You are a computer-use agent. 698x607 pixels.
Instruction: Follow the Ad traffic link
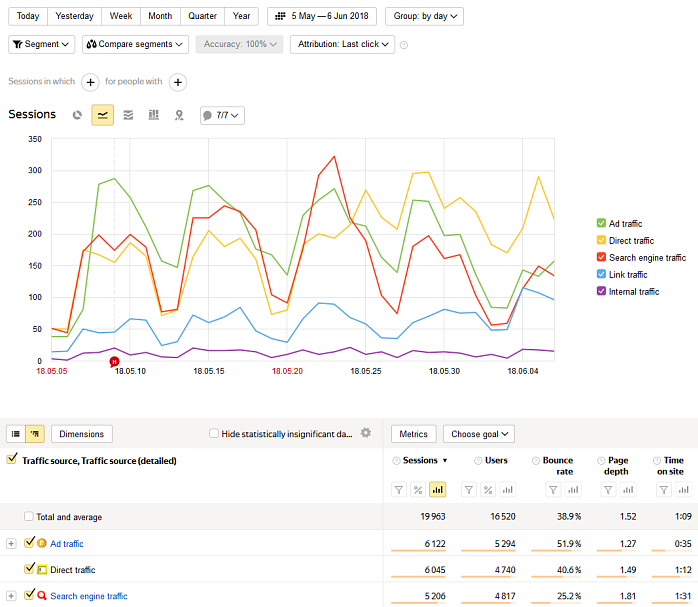[67, 544]
